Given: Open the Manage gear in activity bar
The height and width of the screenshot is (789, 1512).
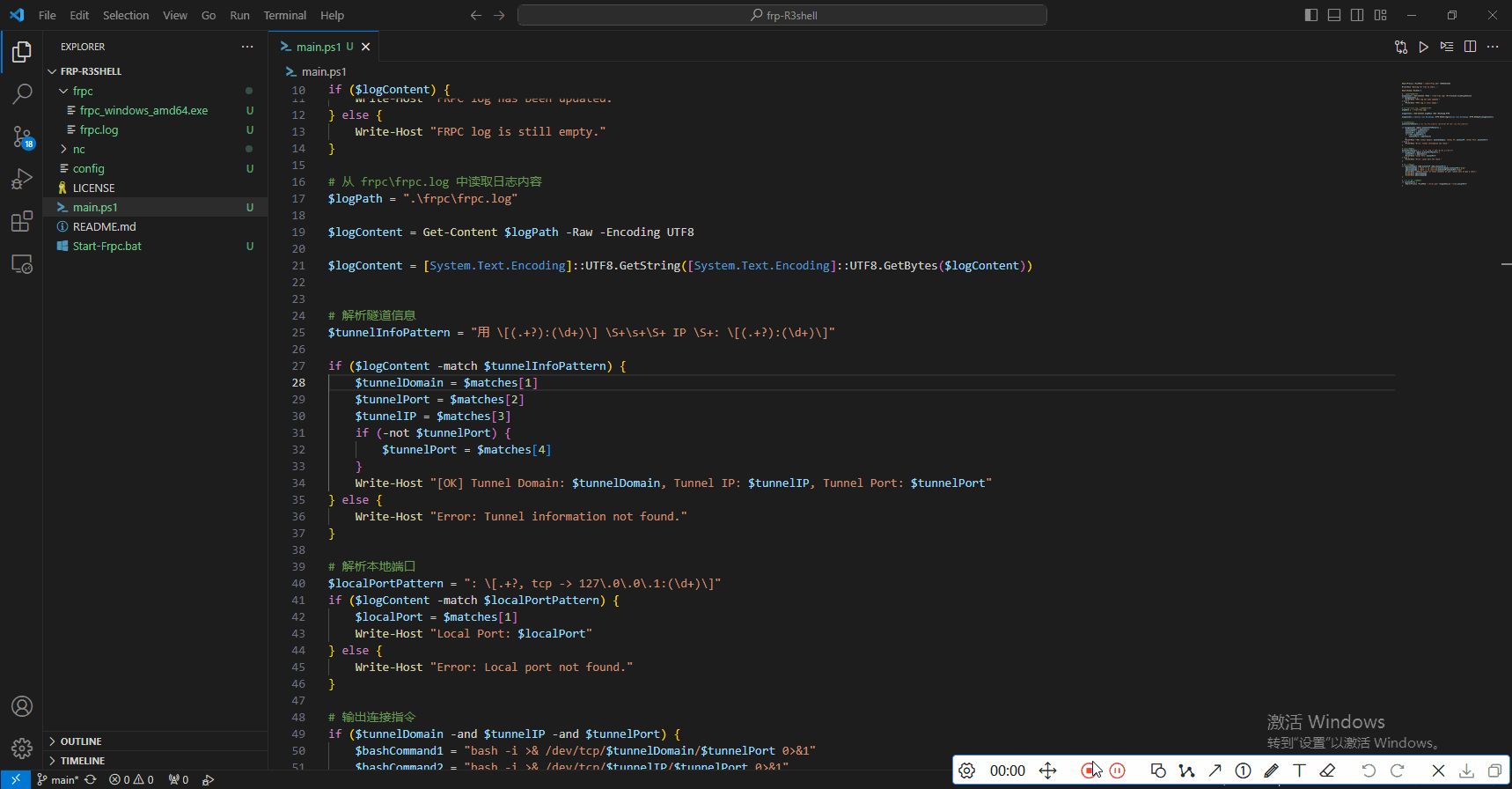Looking at the screenshot, I should pos(22,748).
